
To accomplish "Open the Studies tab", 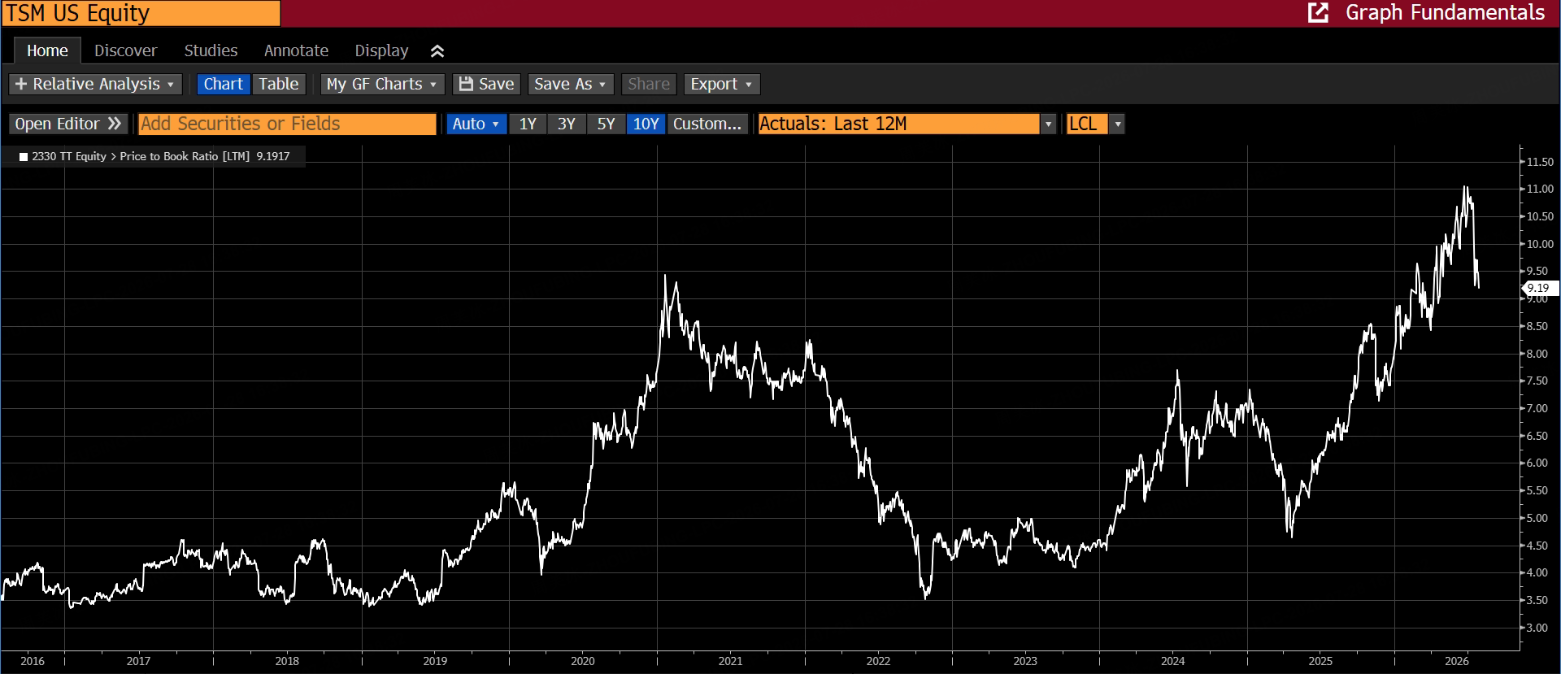I will click(211, 50).
